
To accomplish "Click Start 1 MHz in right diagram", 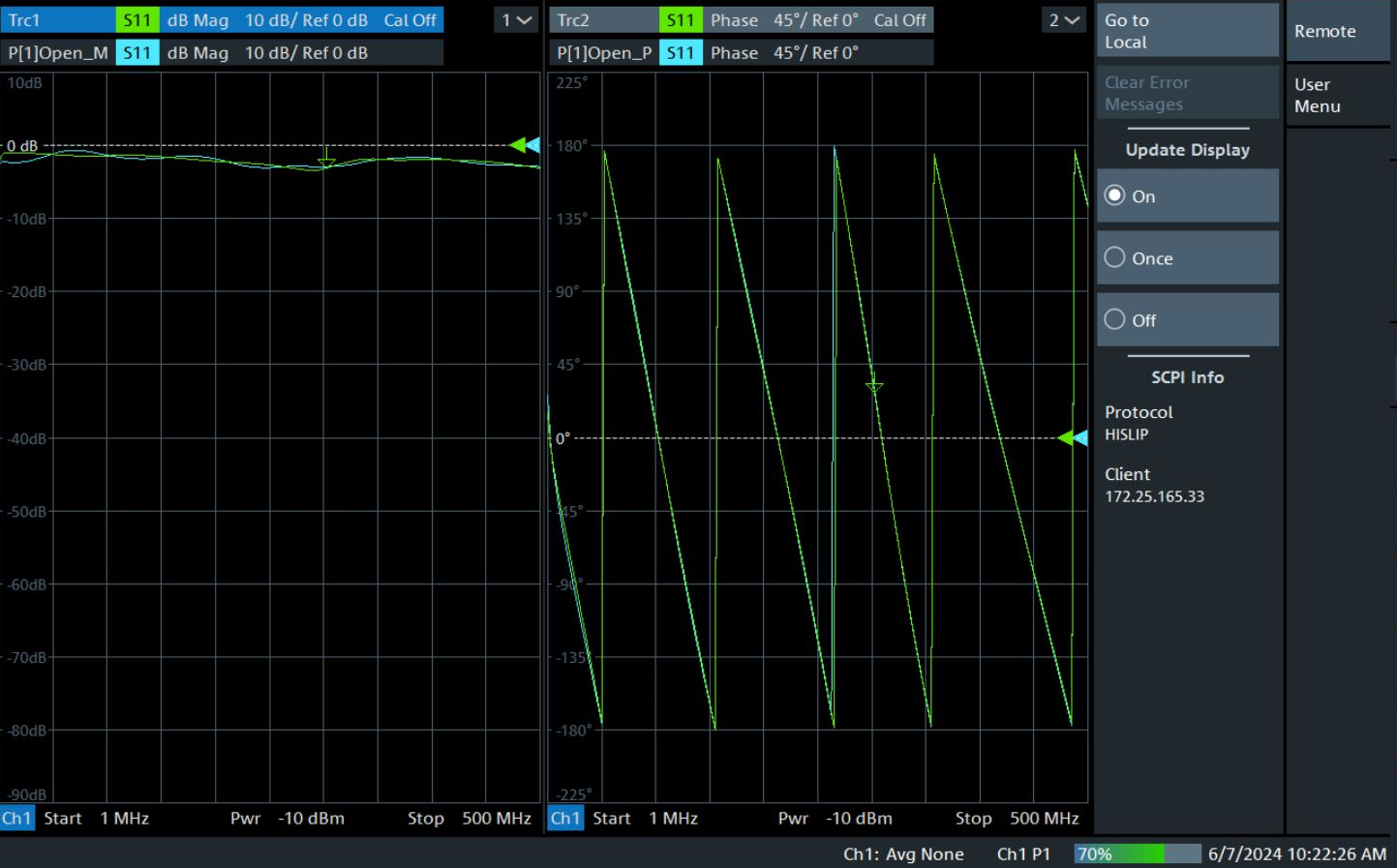I will click(x=645, y=819).
